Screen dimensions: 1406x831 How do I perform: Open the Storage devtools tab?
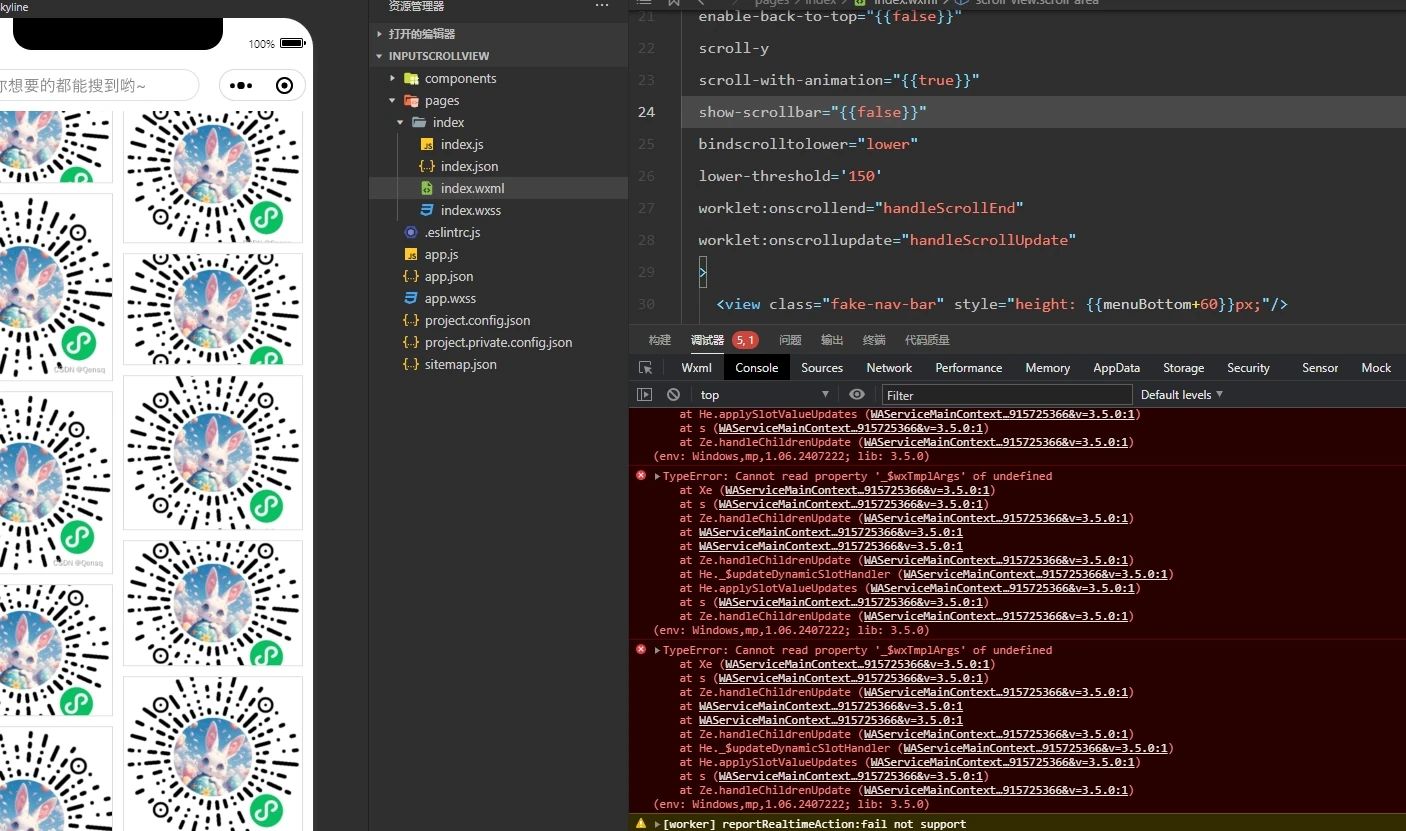pyautogui.click(x=1184, y=368)
